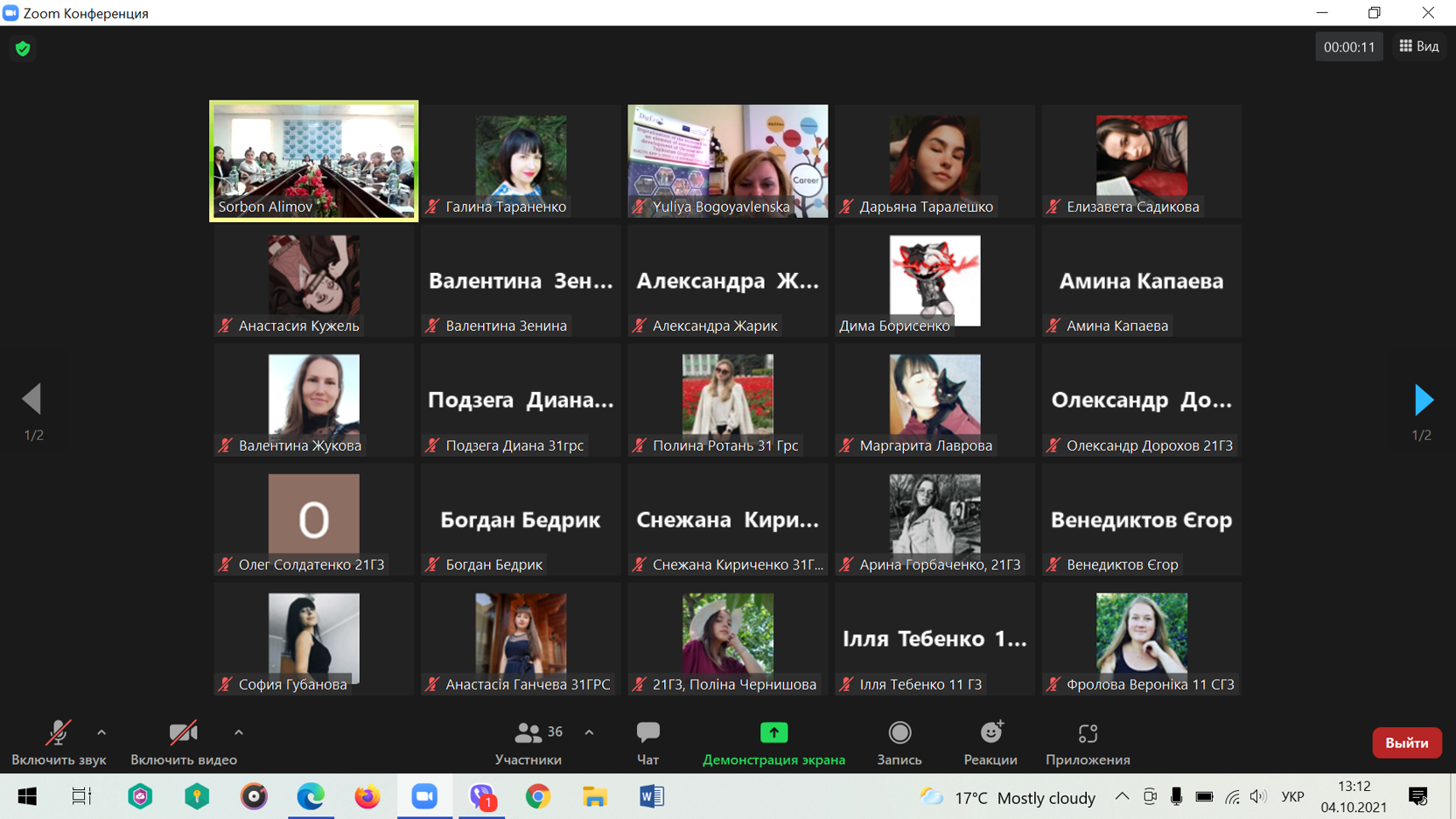This screenshot has width=1456, height=819.
Task: Click the green Share Screen icon
Action: [x=773, y=733]
